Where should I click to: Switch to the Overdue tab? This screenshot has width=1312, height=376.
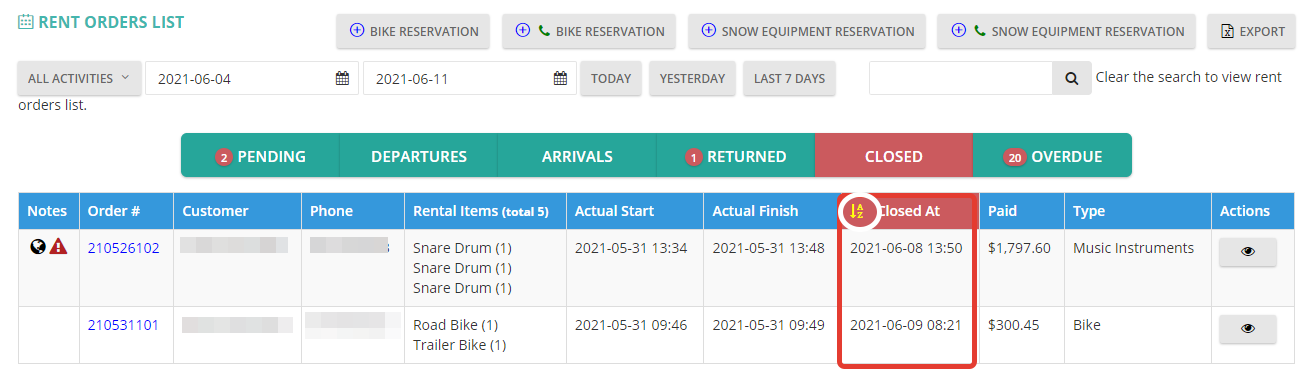[1053, 156]
